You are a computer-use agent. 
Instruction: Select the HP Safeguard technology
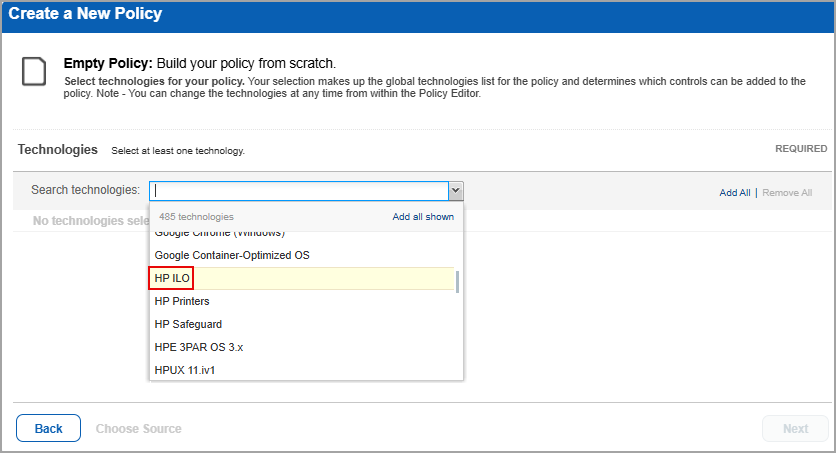[x=188, y=324]
